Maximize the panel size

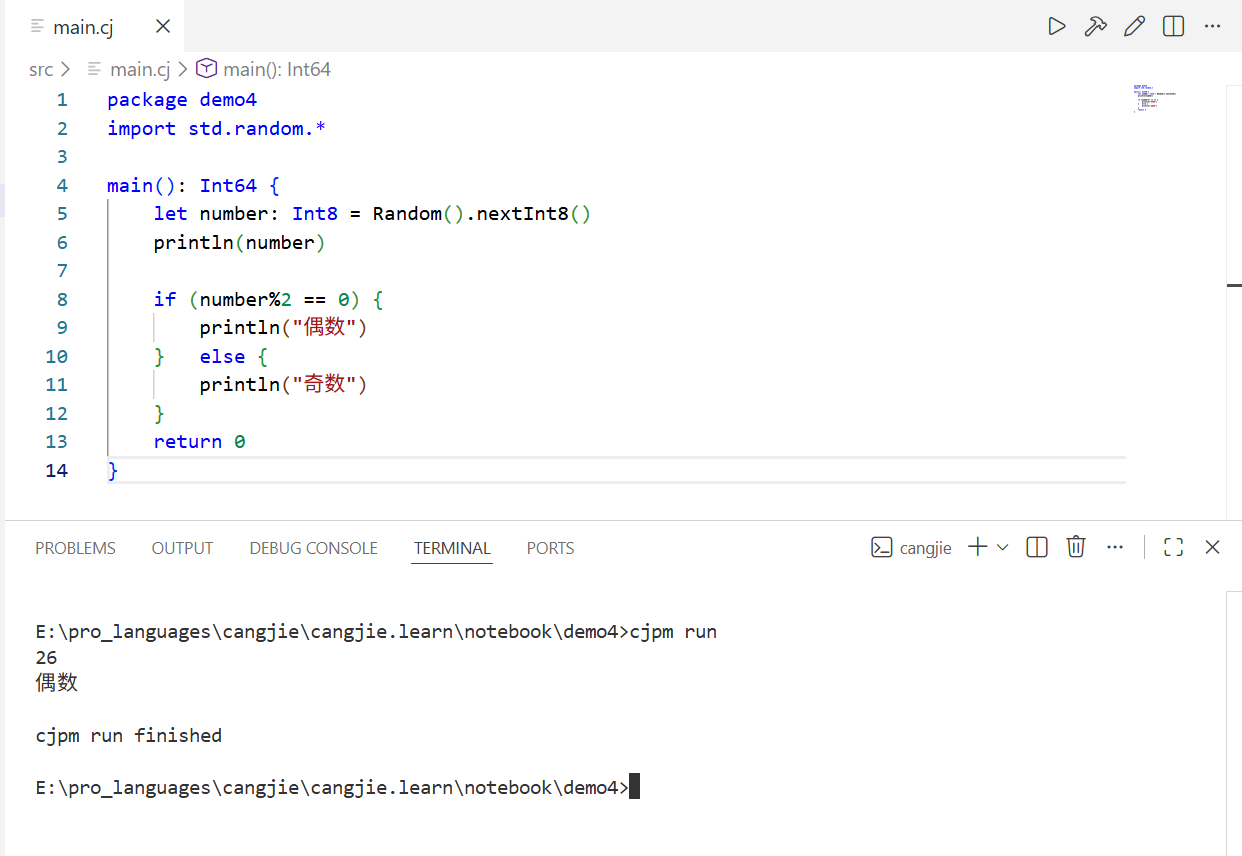[x=1174, y=547]
